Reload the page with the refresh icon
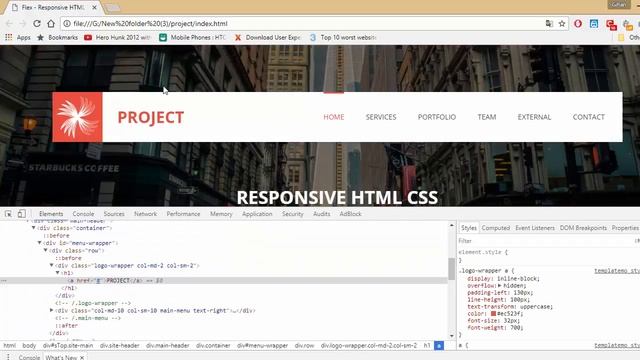Screen dimensions: 640x360 point(37,24)
